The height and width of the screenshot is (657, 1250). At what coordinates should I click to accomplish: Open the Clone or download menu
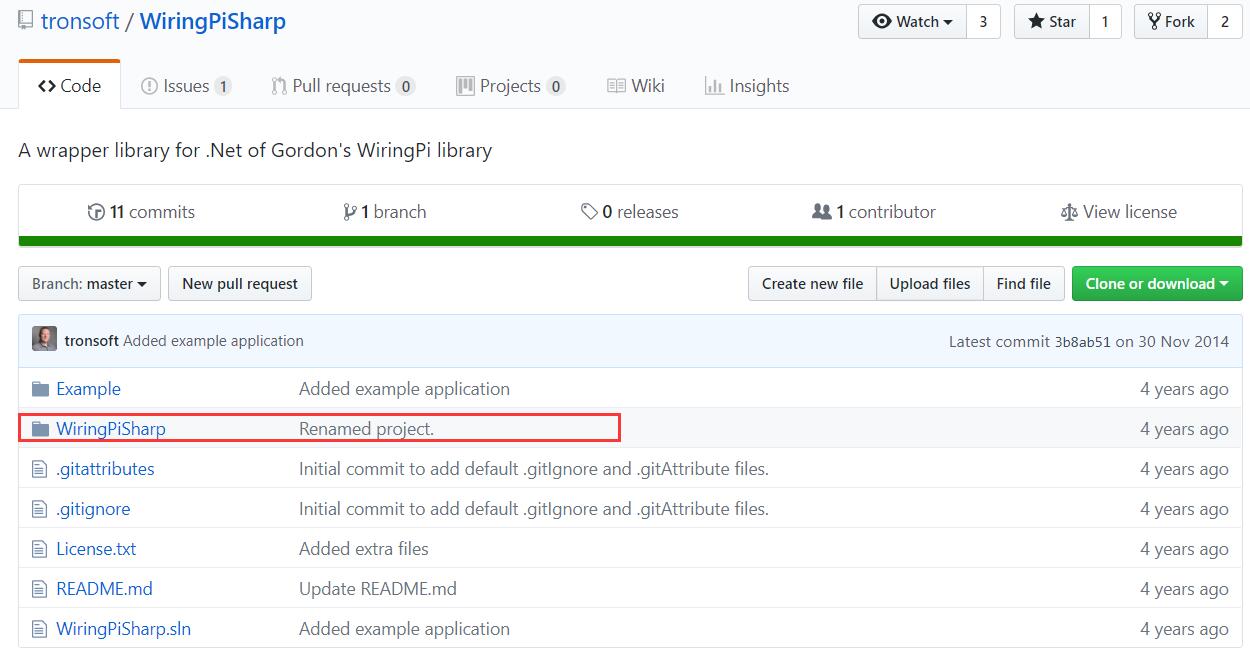click(1156, 284)
